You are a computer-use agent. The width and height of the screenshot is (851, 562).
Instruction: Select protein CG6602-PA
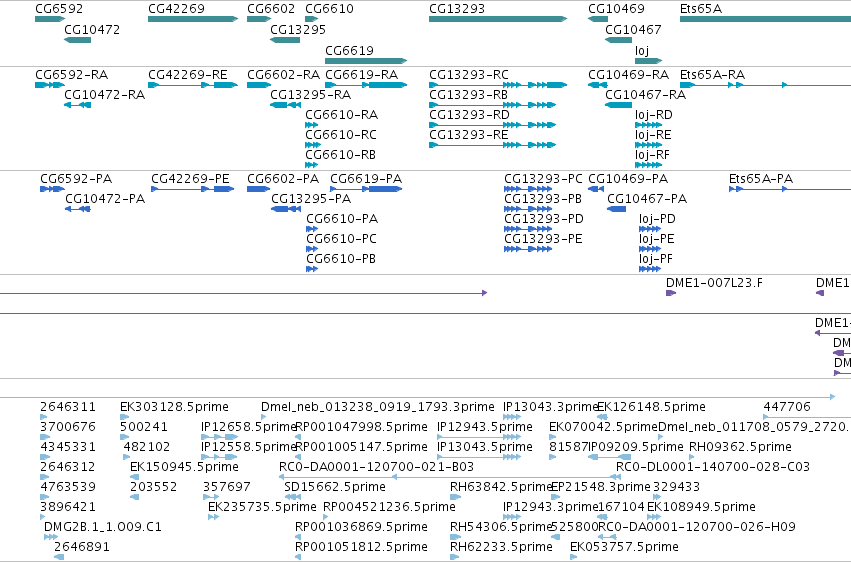283,178
